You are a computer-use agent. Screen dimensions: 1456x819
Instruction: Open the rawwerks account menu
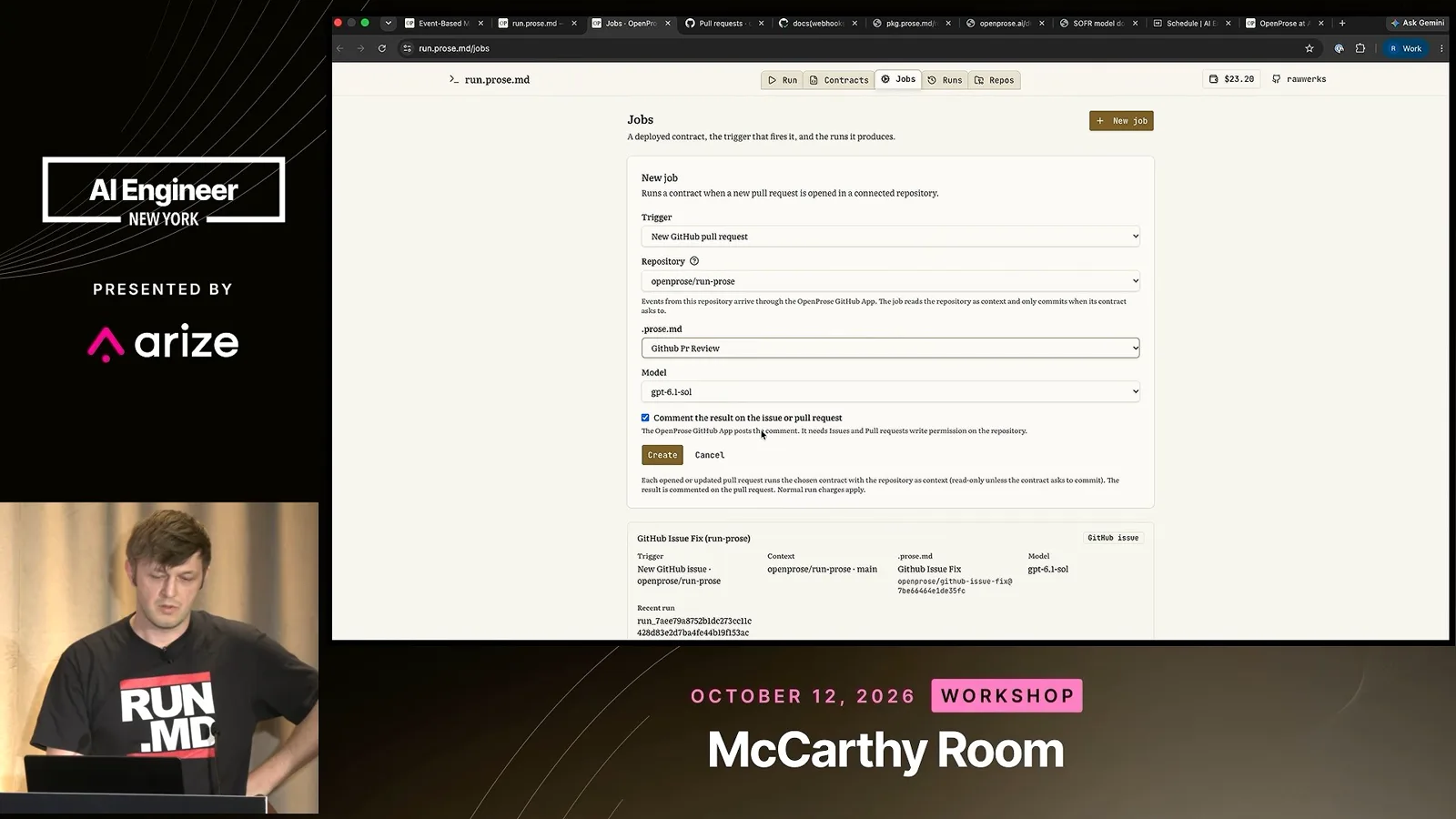[1299, 79]
